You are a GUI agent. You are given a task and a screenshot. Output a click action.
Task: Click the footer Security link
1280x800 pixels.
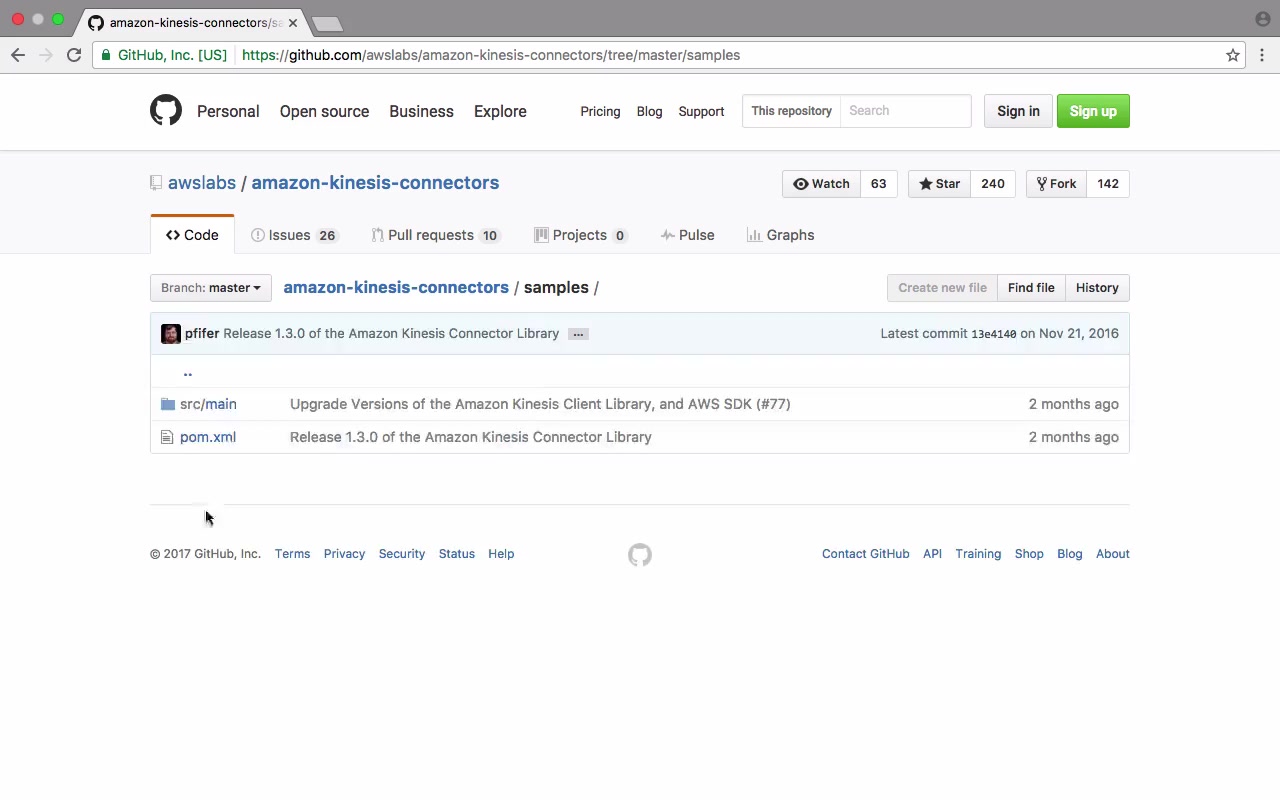(402, 554)
